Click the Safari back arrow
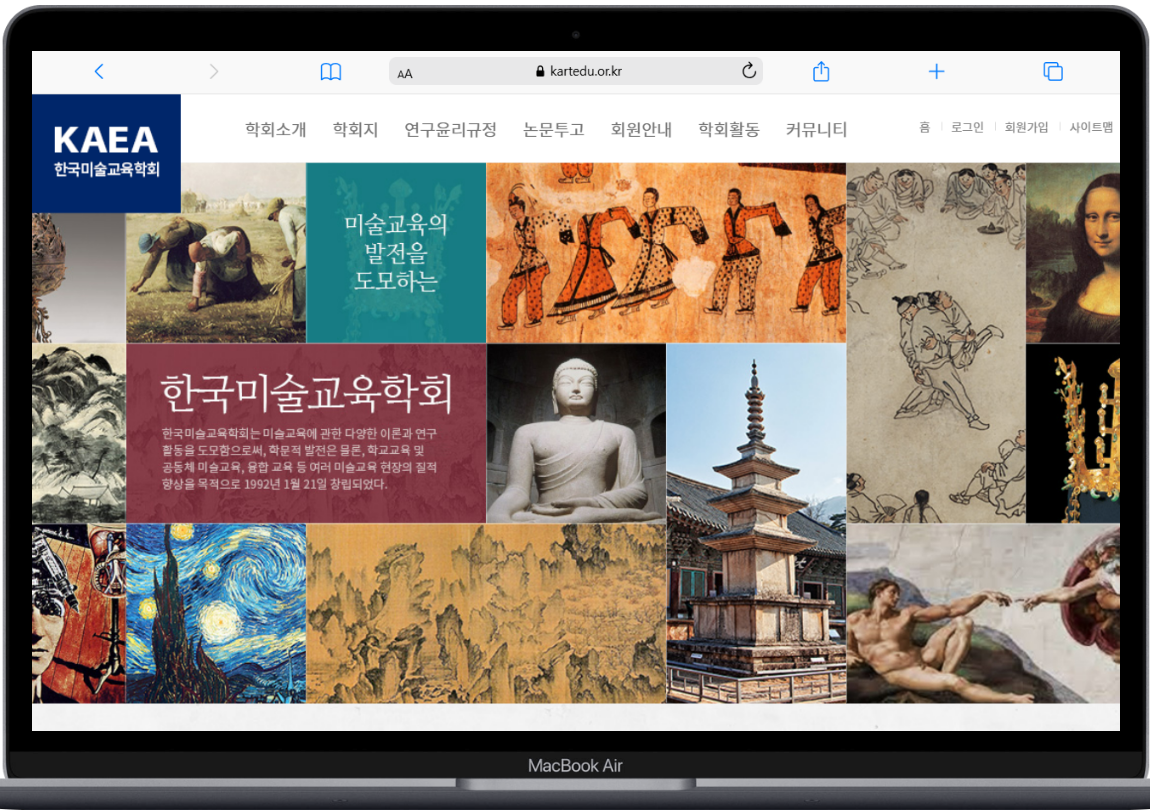The image size is (1150, 811). 98,71
